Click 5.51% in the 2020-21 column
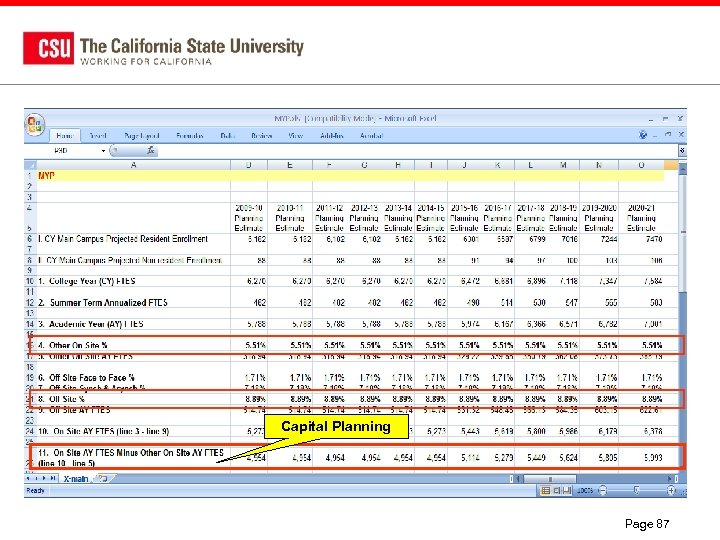 [x=652, y=345]
